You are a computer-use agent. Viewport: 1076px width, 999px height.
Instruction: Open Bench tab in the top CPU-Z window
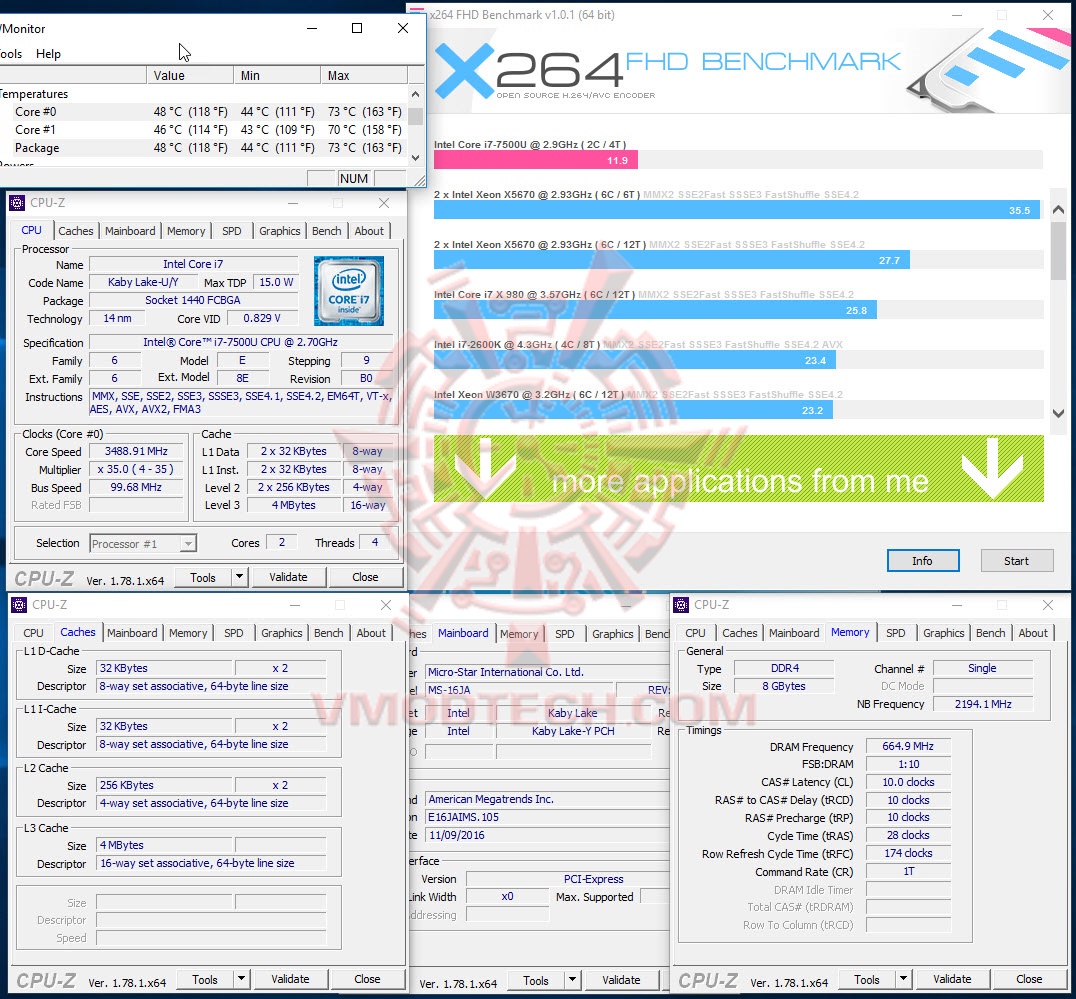click(327, 231)
